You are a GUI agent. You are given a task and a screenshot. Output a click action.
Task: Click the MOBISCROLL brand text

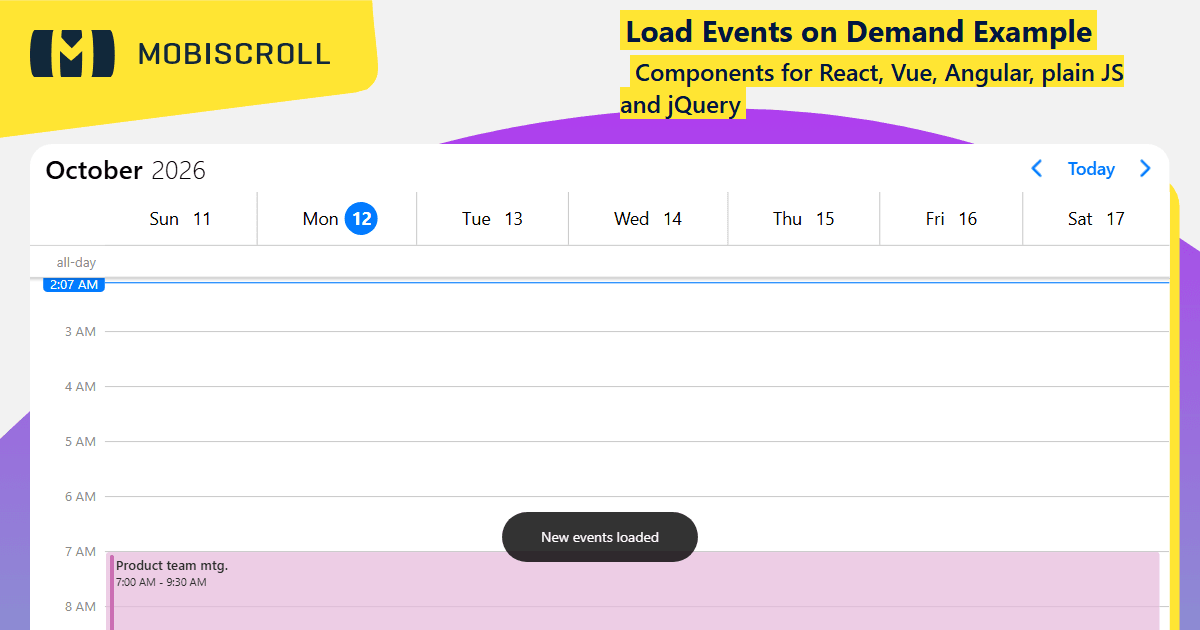click(x=234, y=54)
